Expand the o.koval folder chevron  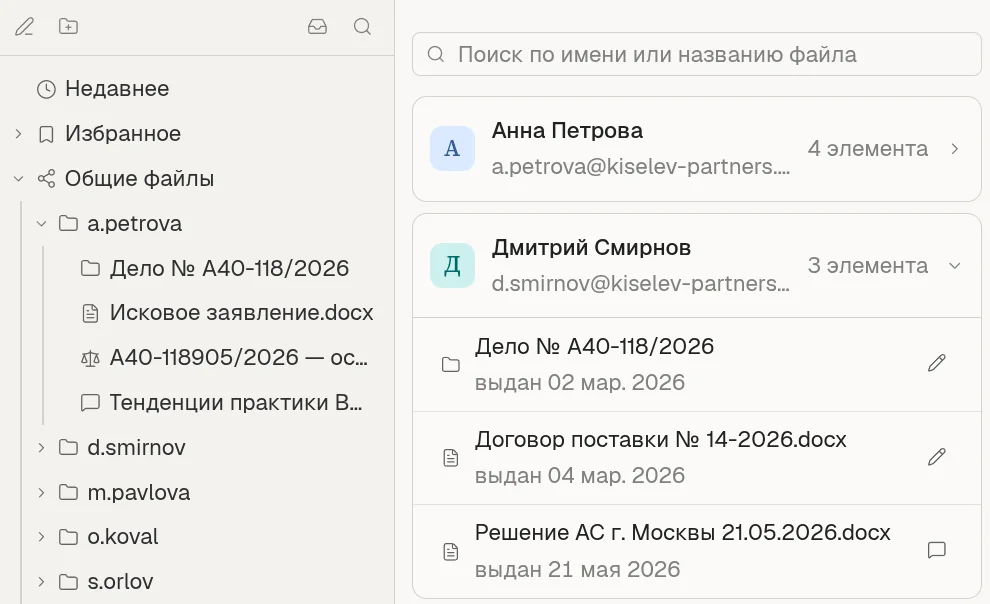tap(41, 537)
